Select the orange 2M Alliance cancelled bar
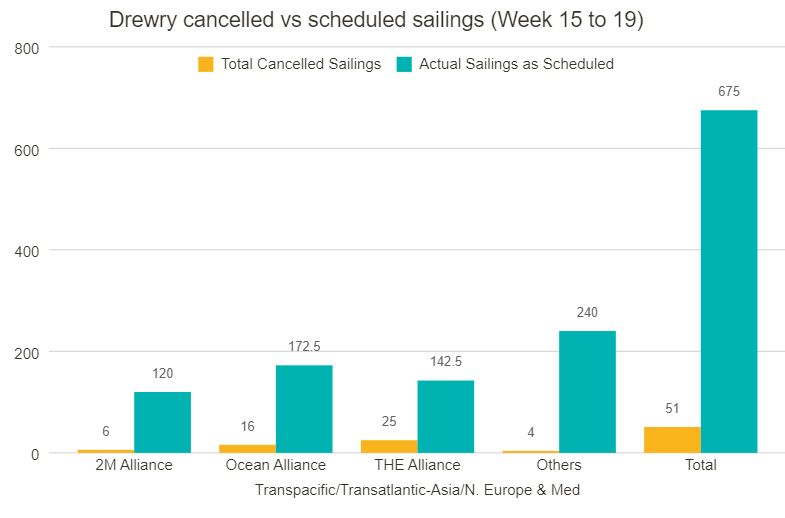 click(106, 451)
